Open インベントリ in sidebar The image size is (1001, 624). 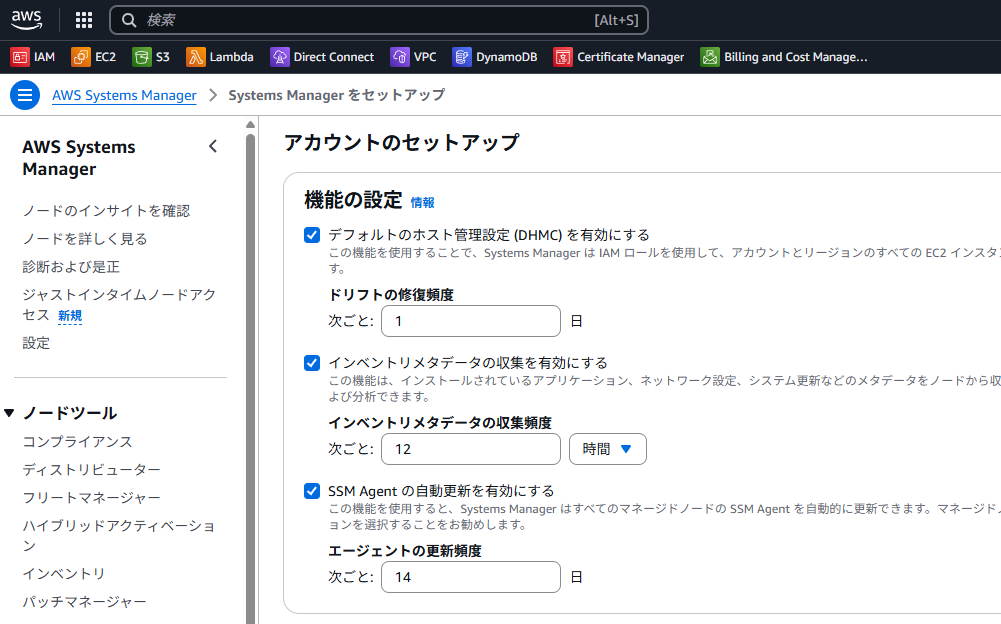coord(64,574)
